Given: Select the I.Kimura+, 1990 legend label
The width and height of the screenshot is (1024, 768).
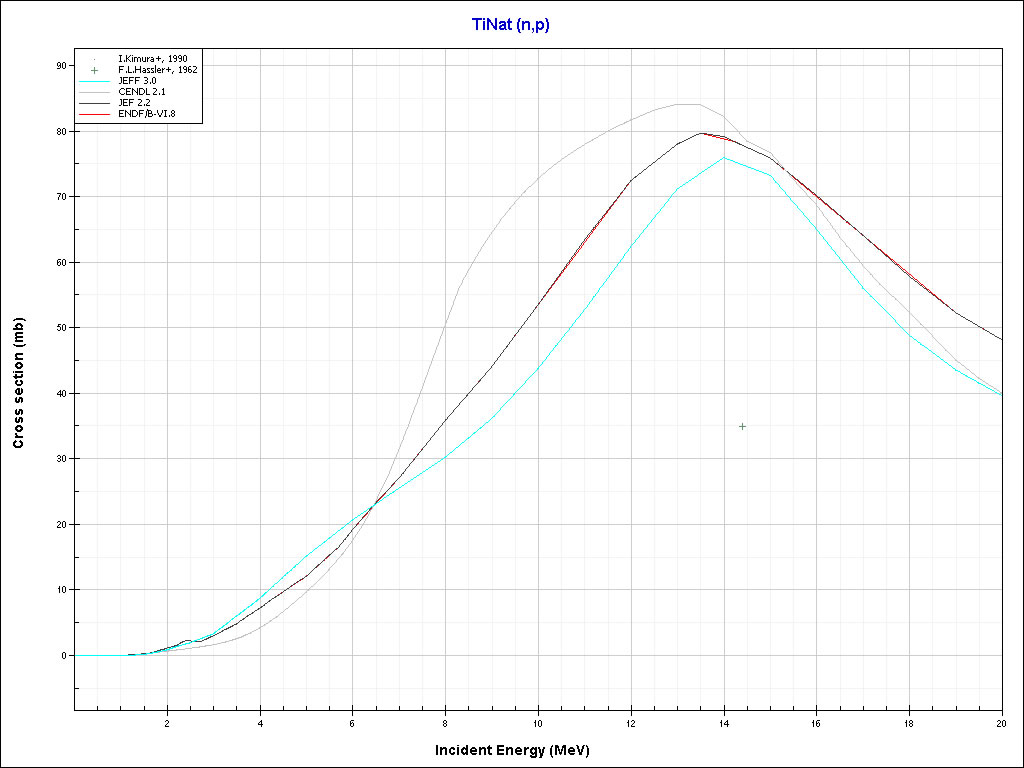Looking at the screenshot, I should [153, 59].
